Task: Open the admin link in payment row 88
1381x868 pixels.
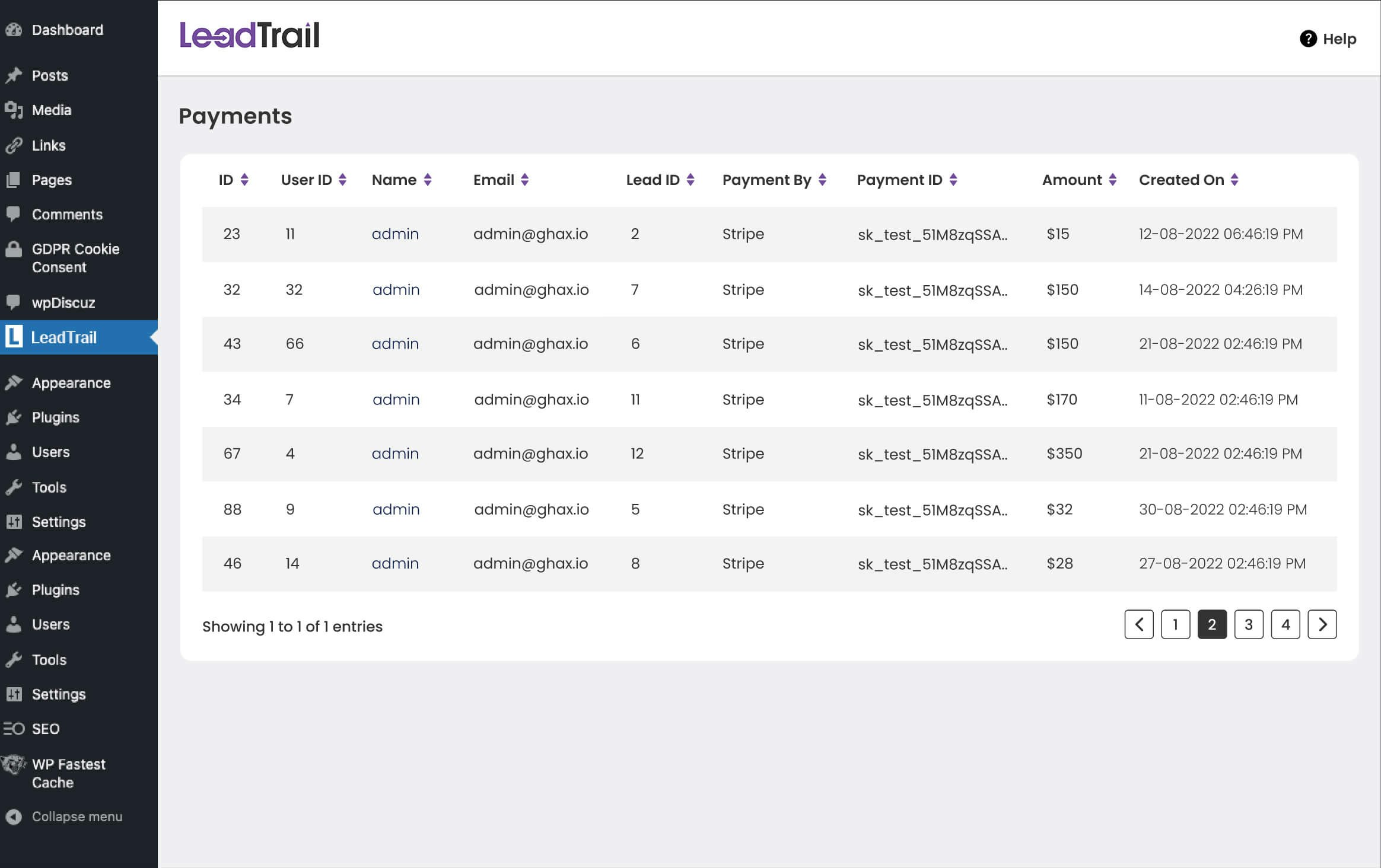Action: (x=396, y=509)
